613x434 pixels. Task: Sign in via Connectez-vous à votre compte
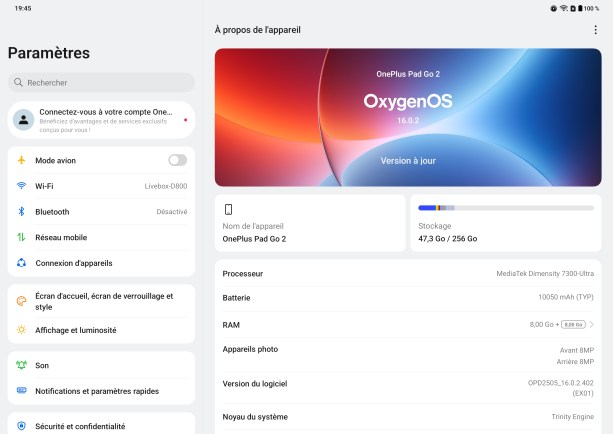click(101, 120)
